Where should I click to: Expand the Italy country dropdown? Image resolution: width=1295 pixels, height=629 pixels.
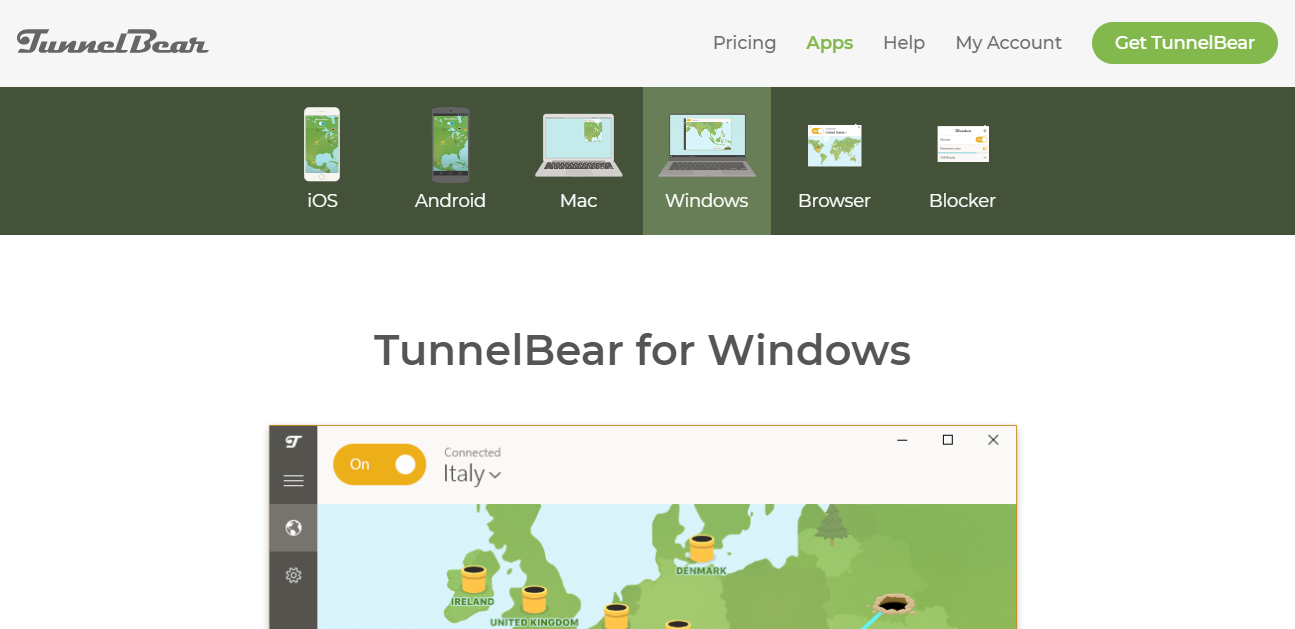(x=472, y=474)
